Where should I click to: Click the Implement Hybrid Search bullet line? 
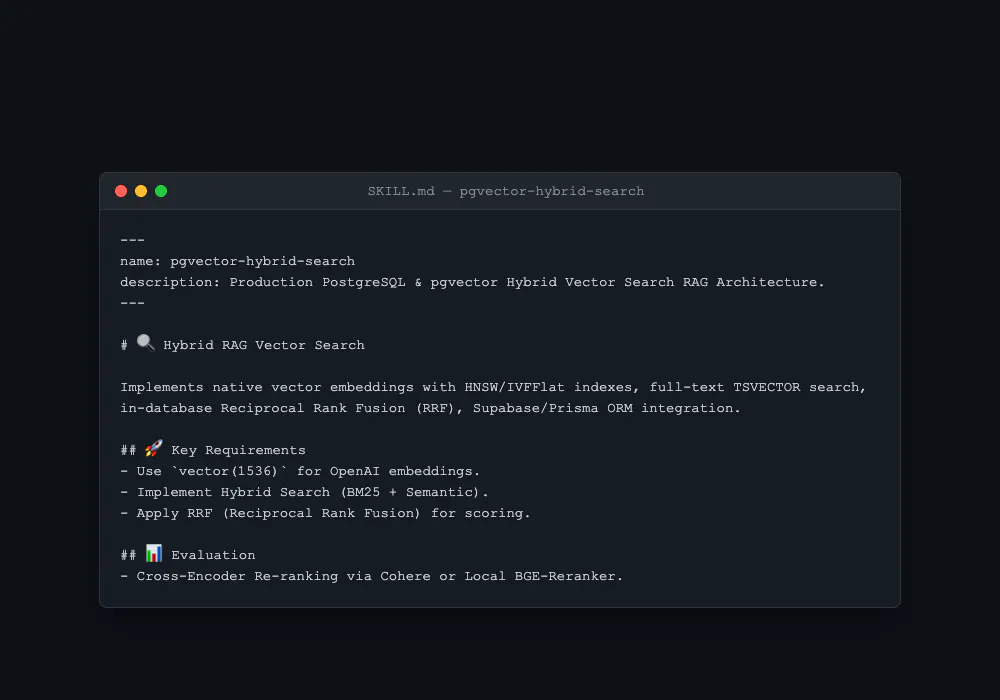(x=304, y=492)
